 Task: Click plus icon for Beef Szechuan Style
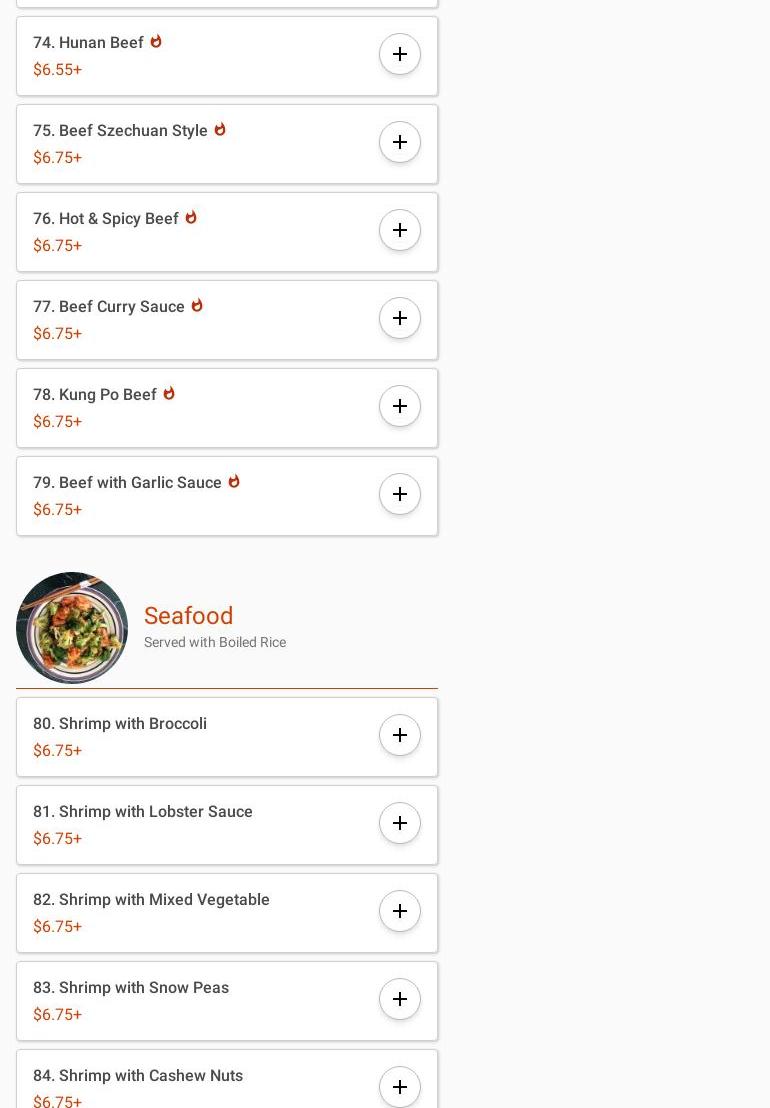point(400,142)
